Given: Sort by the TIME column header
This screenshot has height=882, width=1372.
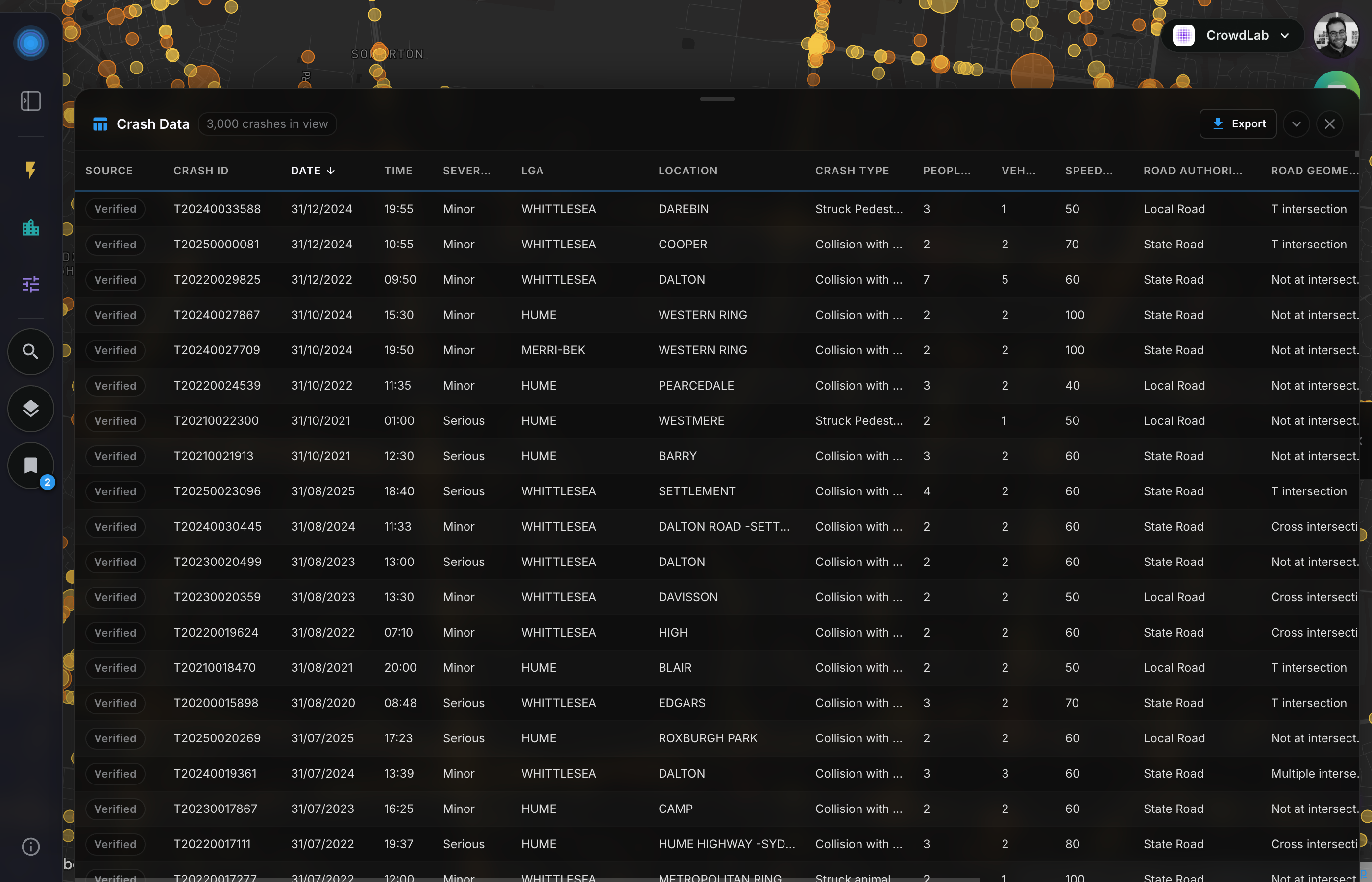Looking at the screenshot, I should click(x=398, y=171).
